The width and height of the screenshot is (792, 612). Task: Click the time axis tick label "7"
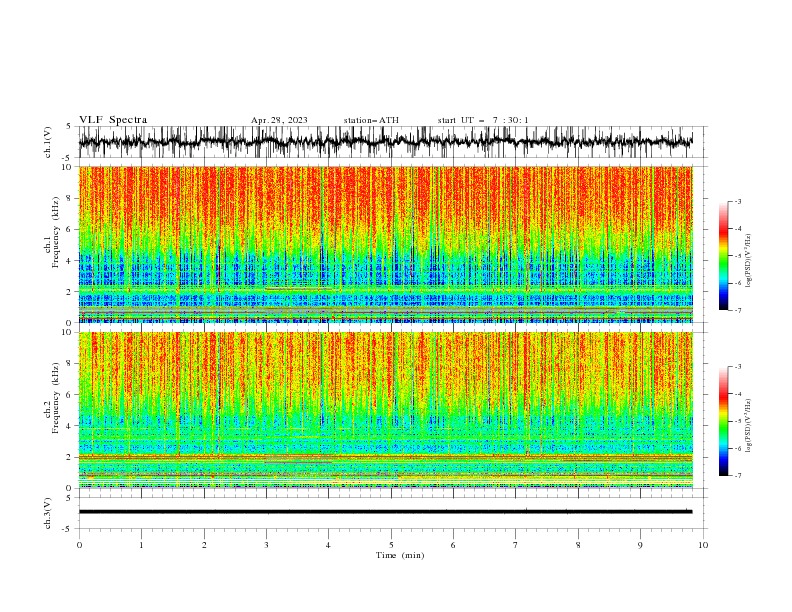516,545
